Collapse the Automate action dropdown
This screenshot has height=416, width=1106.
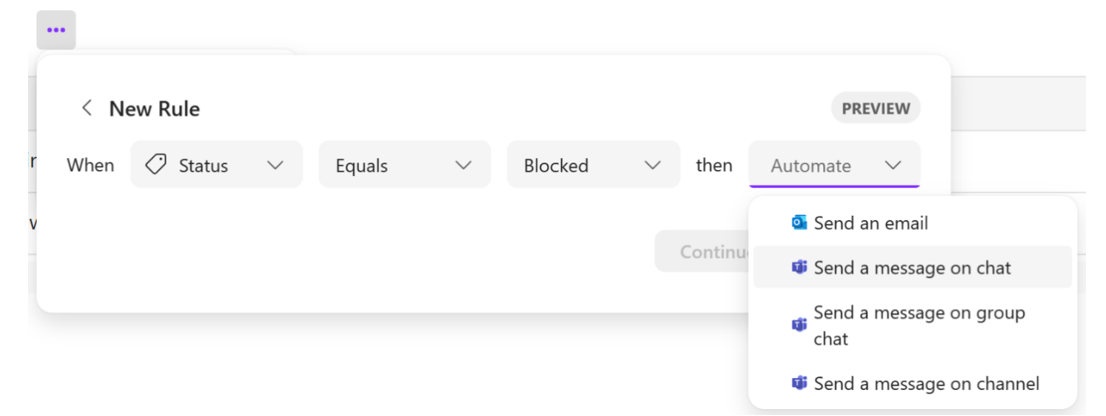click(893, 166)
